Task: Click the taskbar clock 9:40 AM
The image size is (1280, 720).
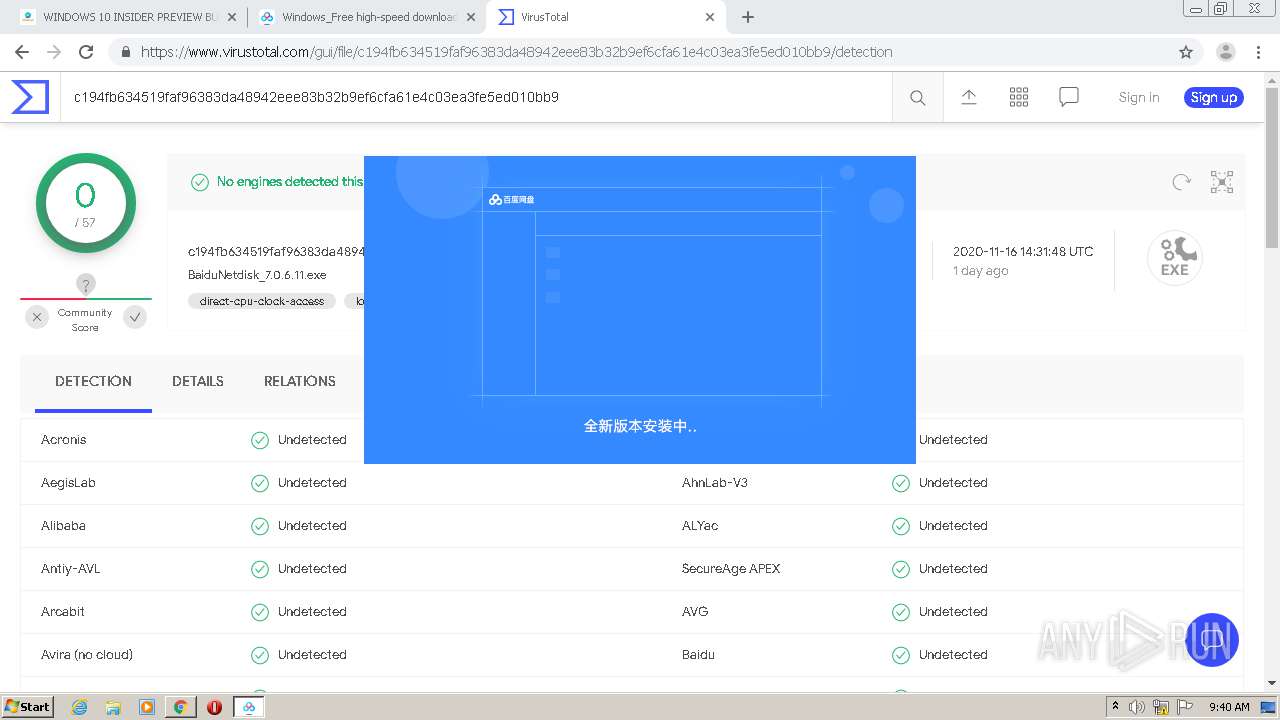Action: pyautogui.click(x=1229, y=707)
